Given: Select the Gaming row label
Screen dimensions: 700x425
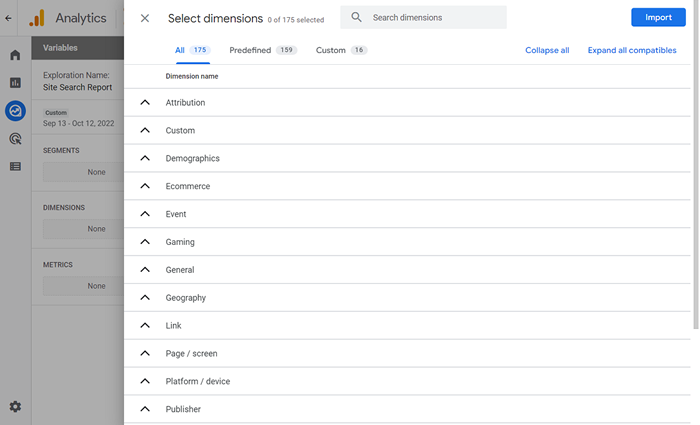Looking at the screenshot, I should [180, 242].
